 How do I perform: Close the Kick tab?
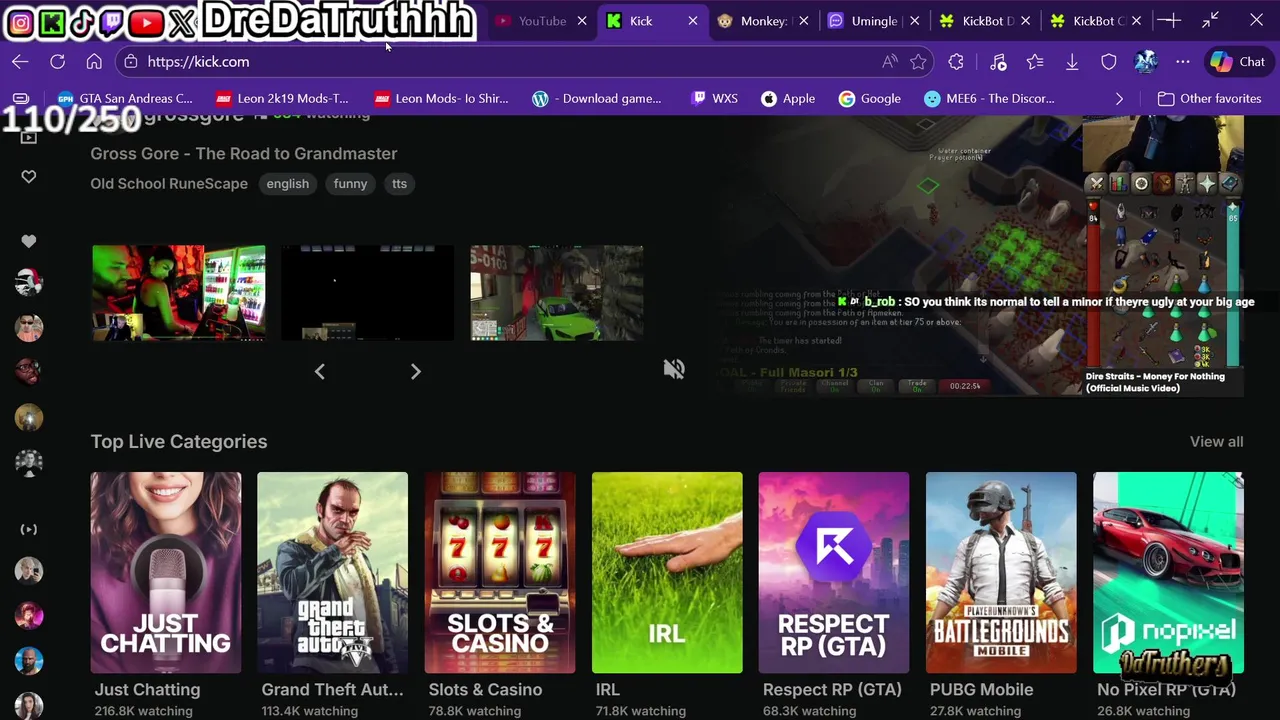pos(693,21)
